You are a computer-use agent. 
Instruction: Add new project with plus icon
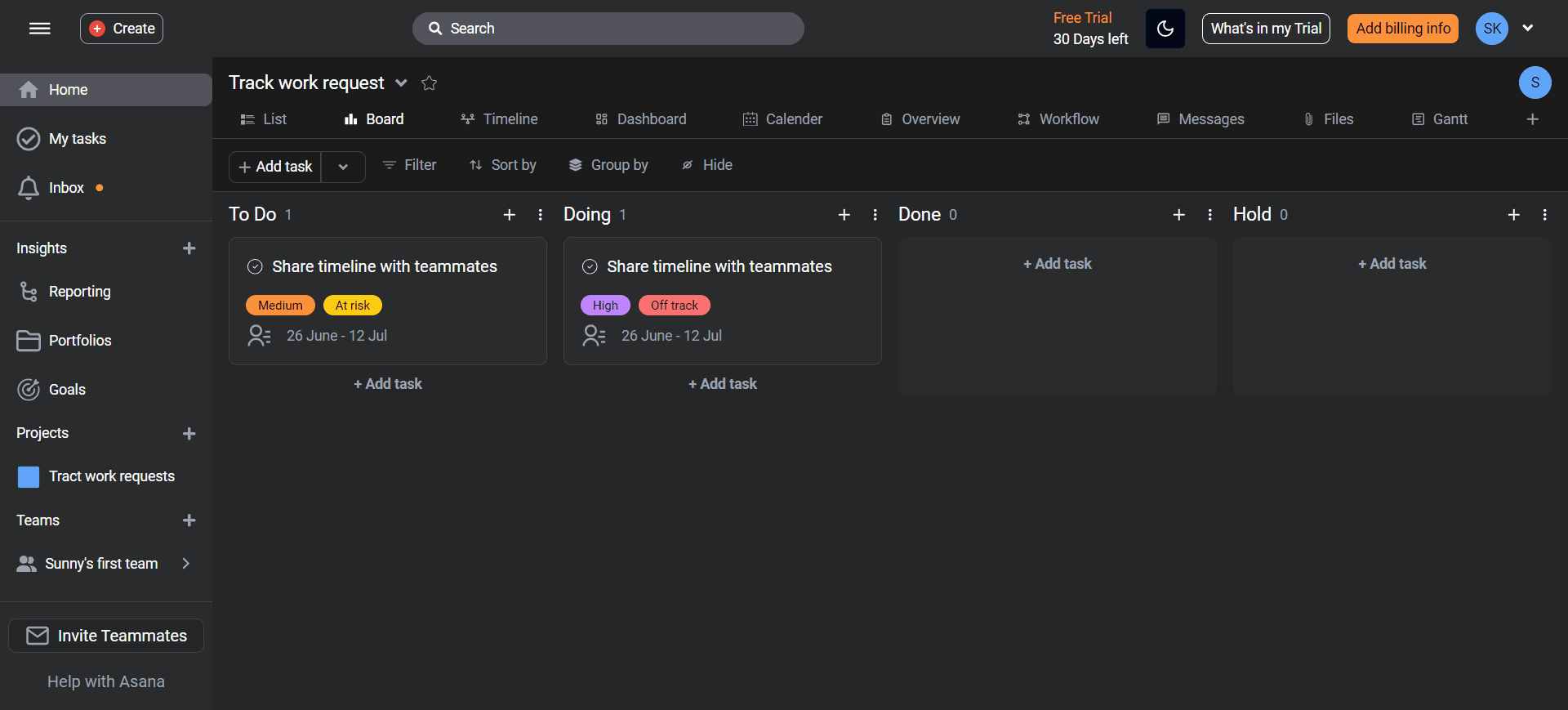pyautogui.click(x=189, y=433)
